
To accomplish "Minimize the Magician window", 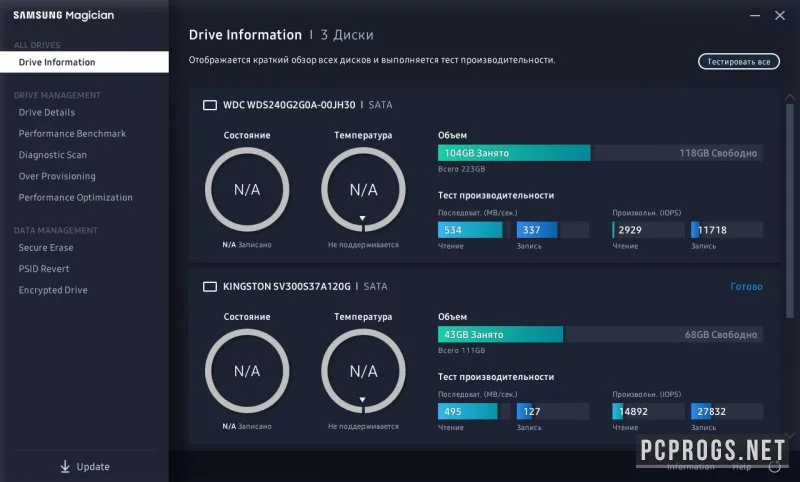I will point(755,16).
